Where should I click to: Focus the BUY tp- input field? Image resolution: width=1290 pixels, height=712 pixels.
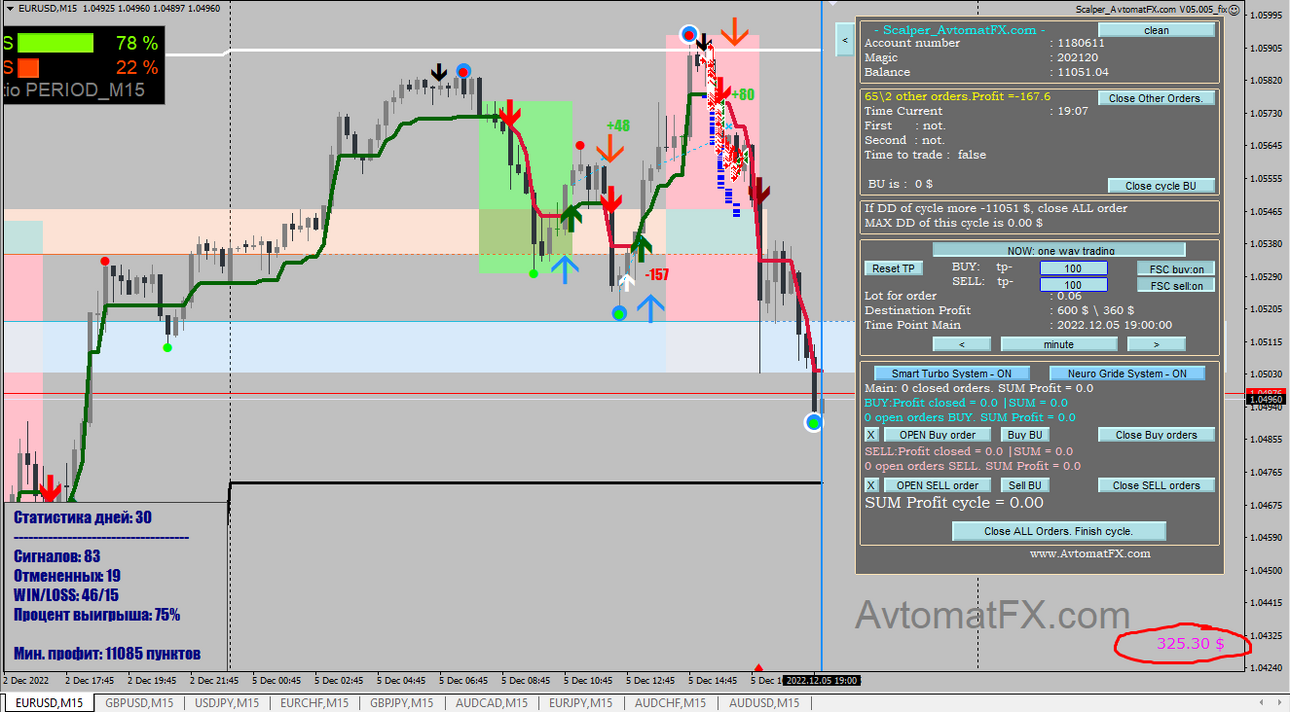[1073, 268]
